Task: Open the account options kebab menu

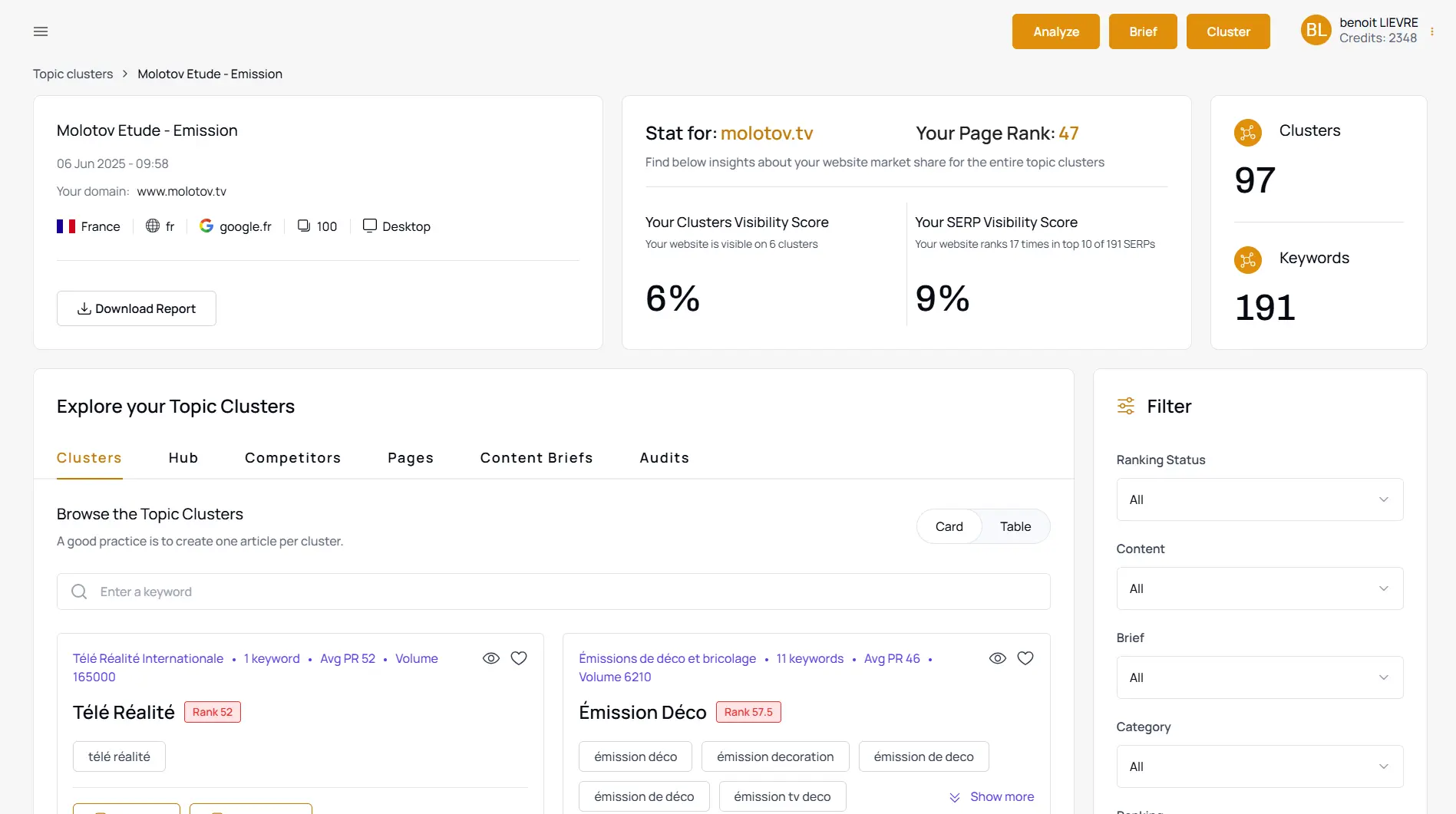Action: 1432,31
